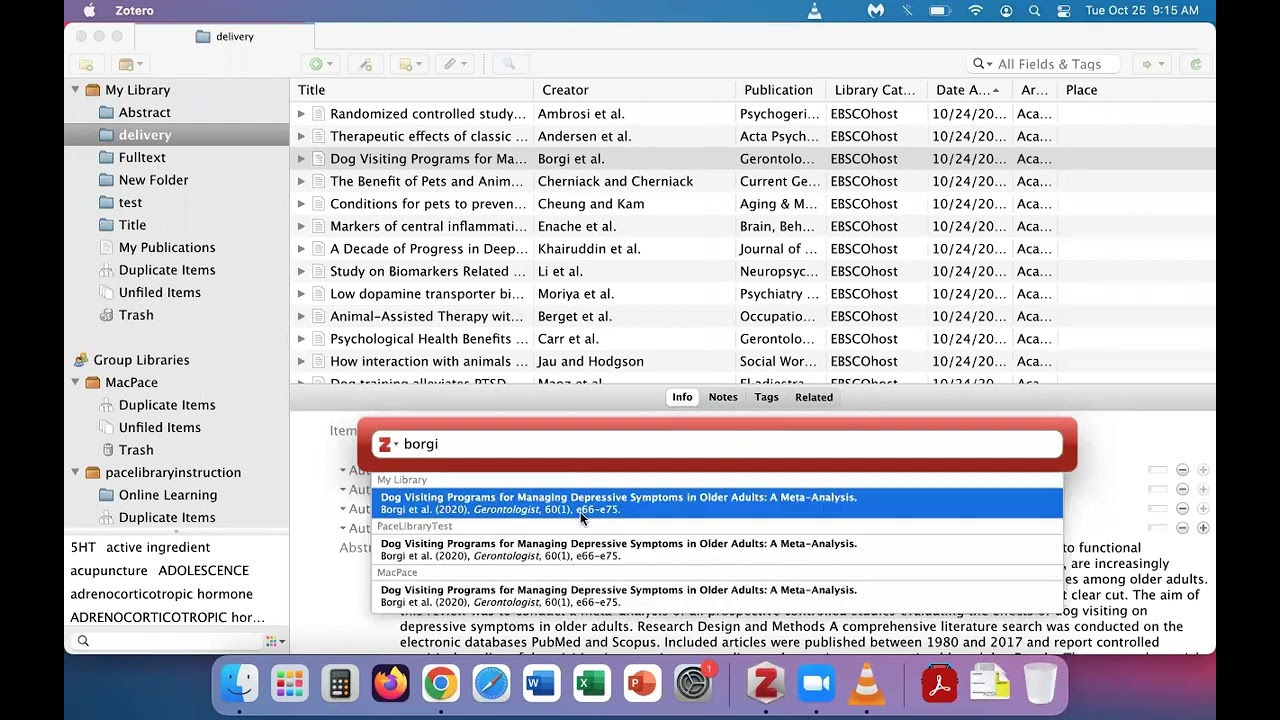Open VLC cone icon in the Dock
The height and width of the screenshot is (720, 1280).
click(866, 684)
